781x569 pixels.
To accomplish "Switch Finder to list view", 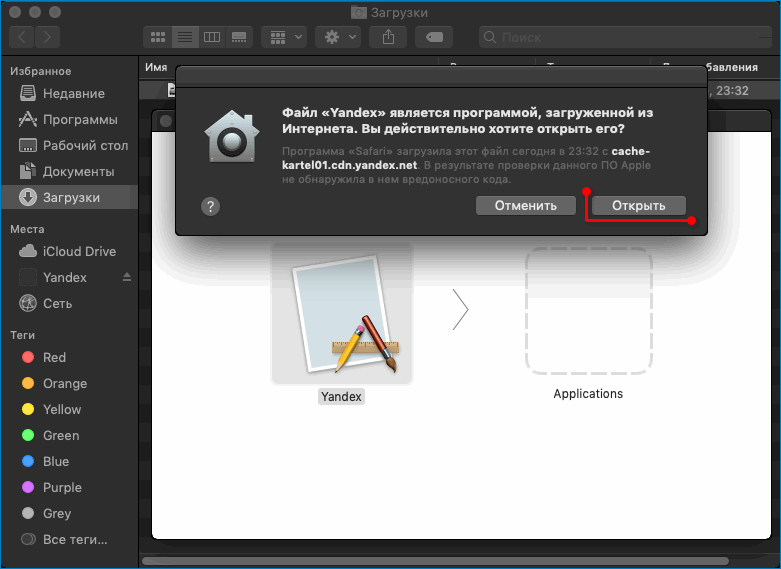I will (185, 37).
